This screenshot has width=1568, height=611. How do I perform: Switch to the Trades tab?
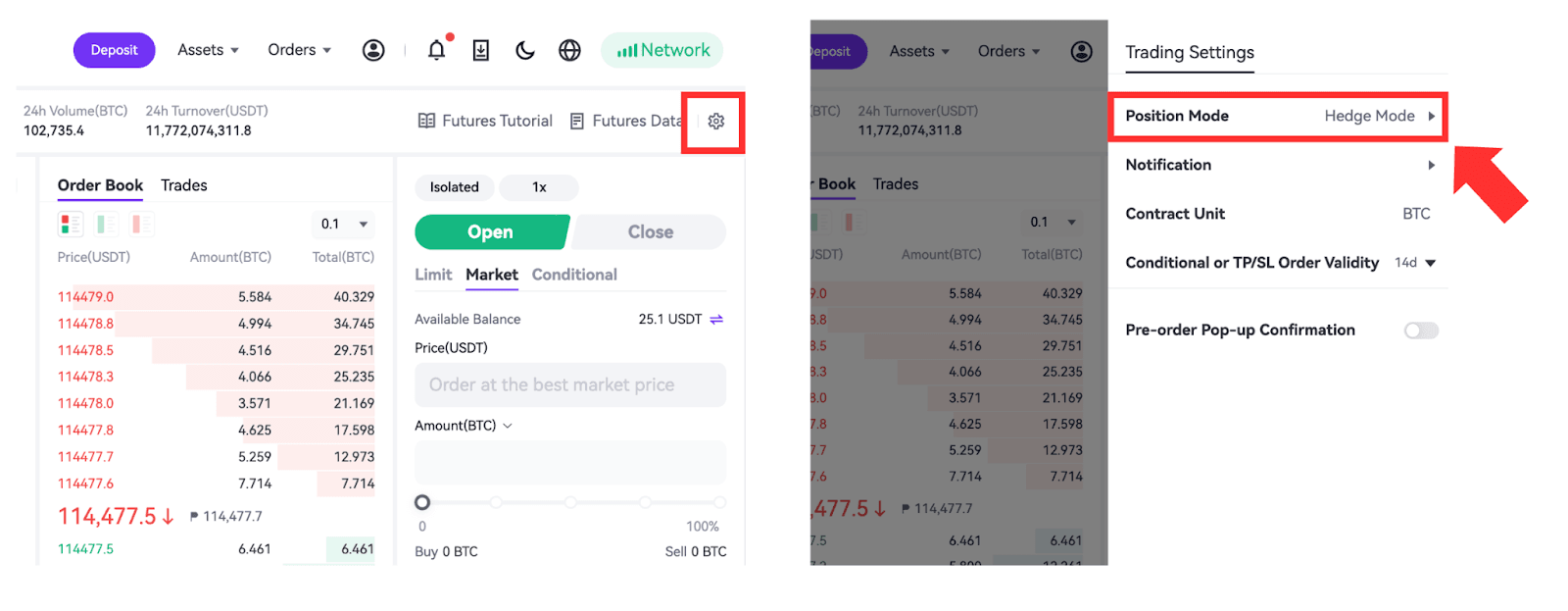point(184,185)
